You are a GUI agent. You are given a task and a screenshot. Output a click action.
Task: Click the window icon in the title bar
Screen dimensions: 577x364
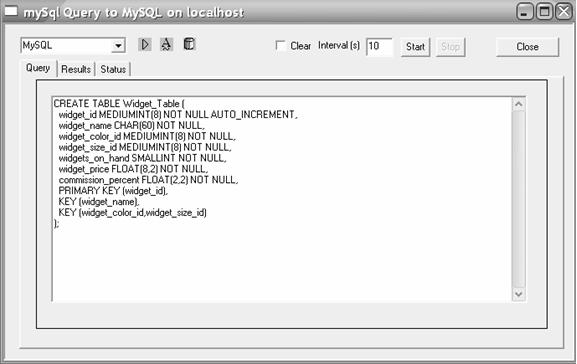[11, 11]
